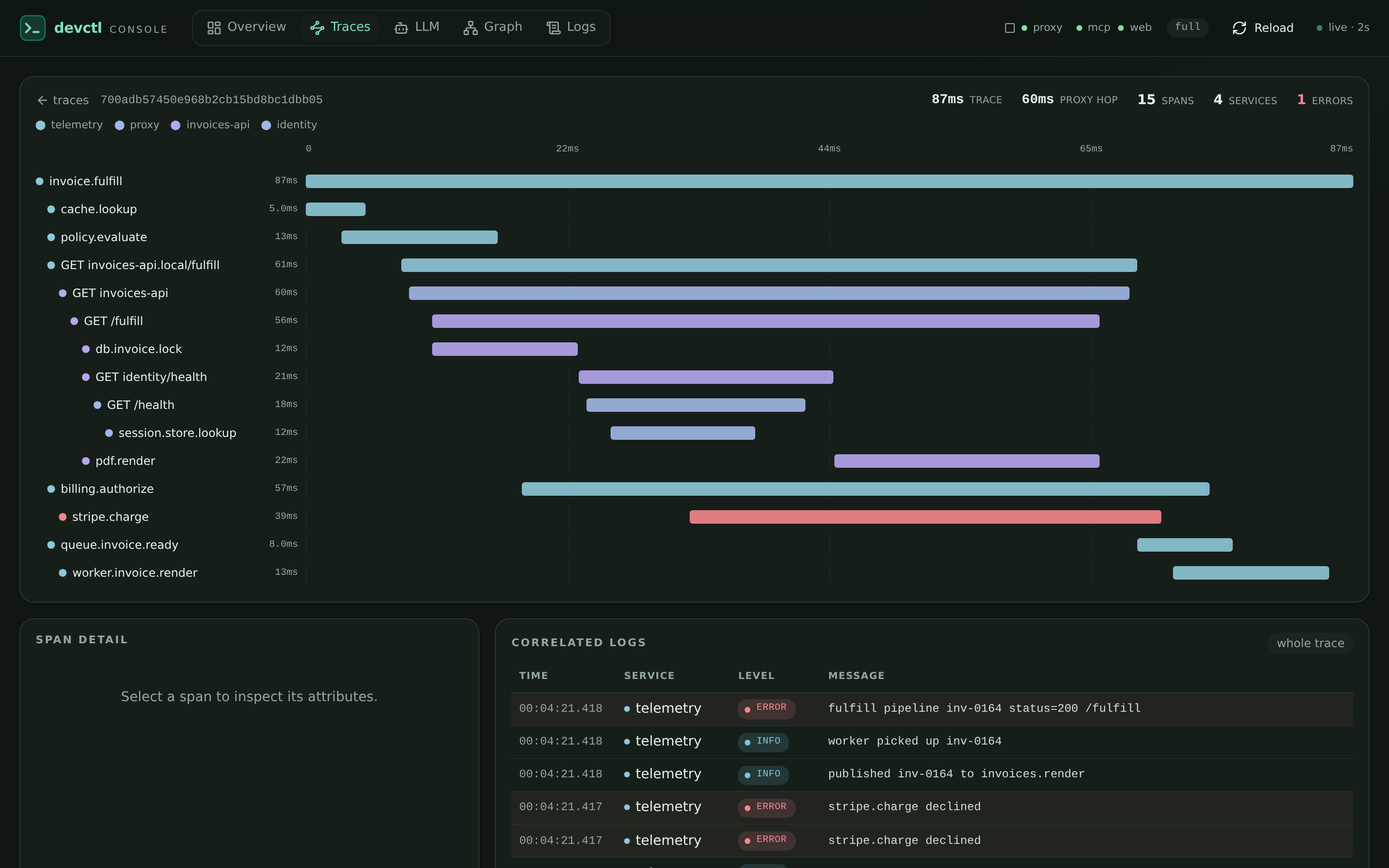The height and width of the screenshot is (868, 1389).
Task: Select the pdf.render span row
Action: coord(694,461)
